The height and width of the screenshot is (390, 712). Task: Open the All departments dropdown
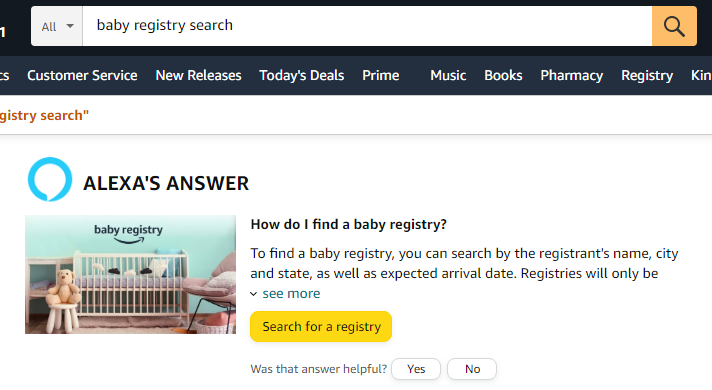point(57,26)
